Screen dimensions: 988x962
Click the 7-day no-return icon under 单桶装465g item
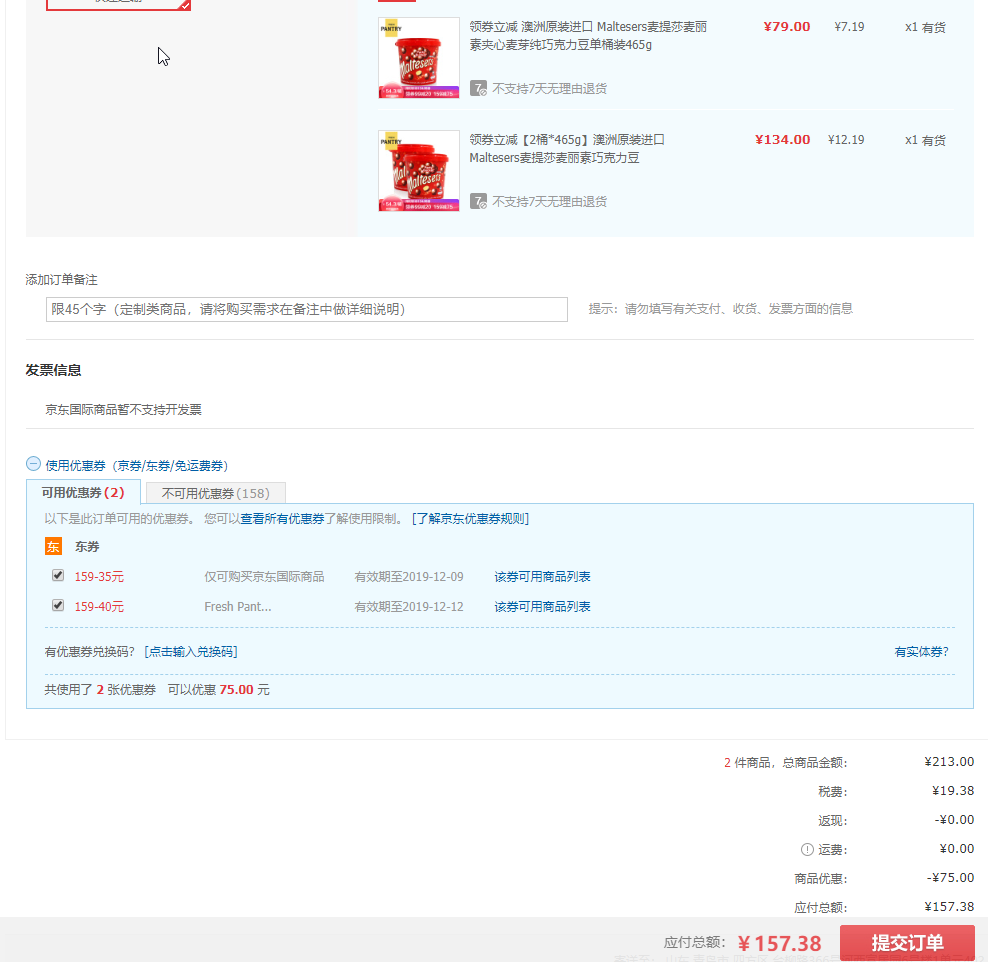point(478,88)
